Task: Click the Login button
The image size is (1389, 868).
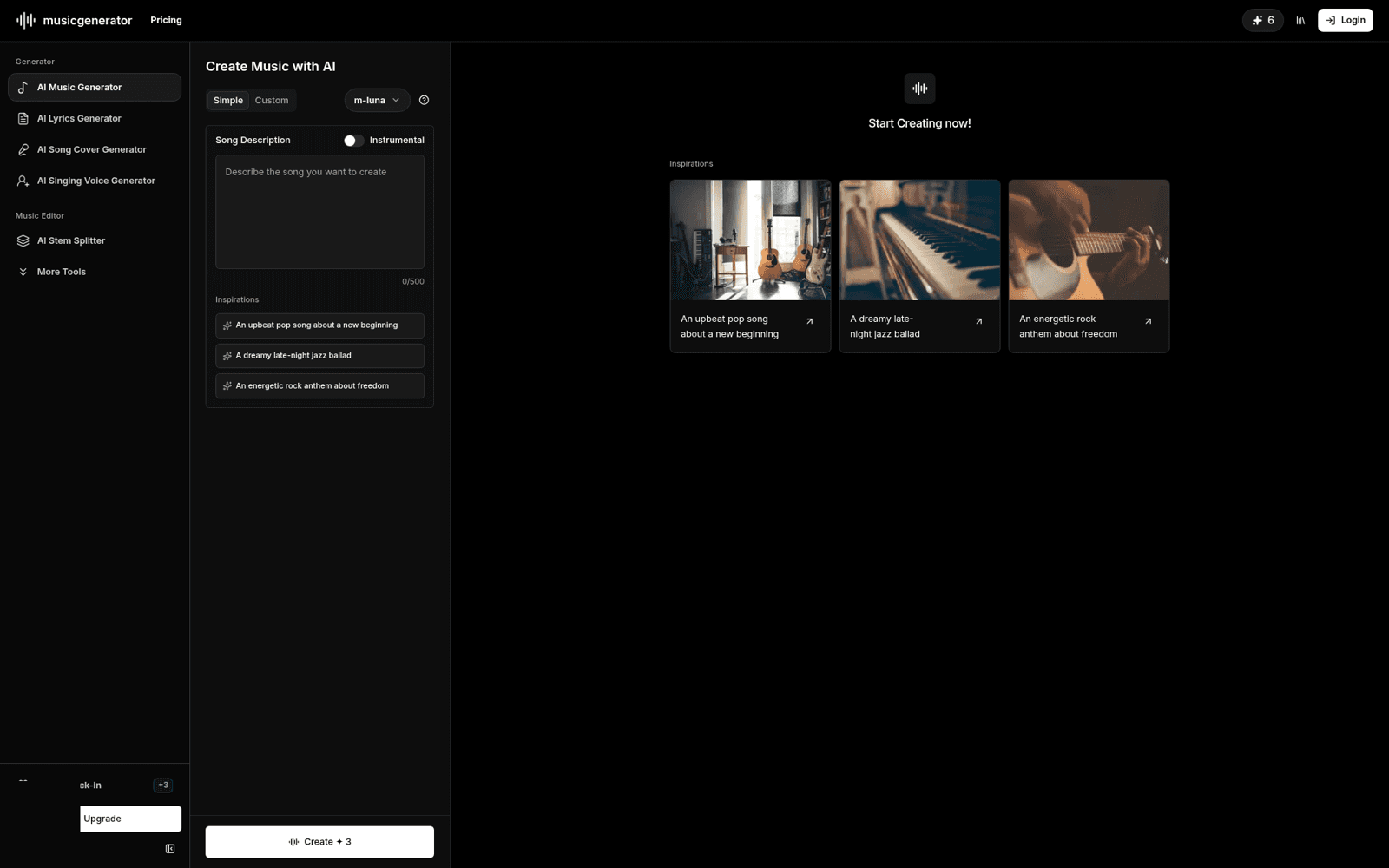Action: click(x=1345, y=20)
